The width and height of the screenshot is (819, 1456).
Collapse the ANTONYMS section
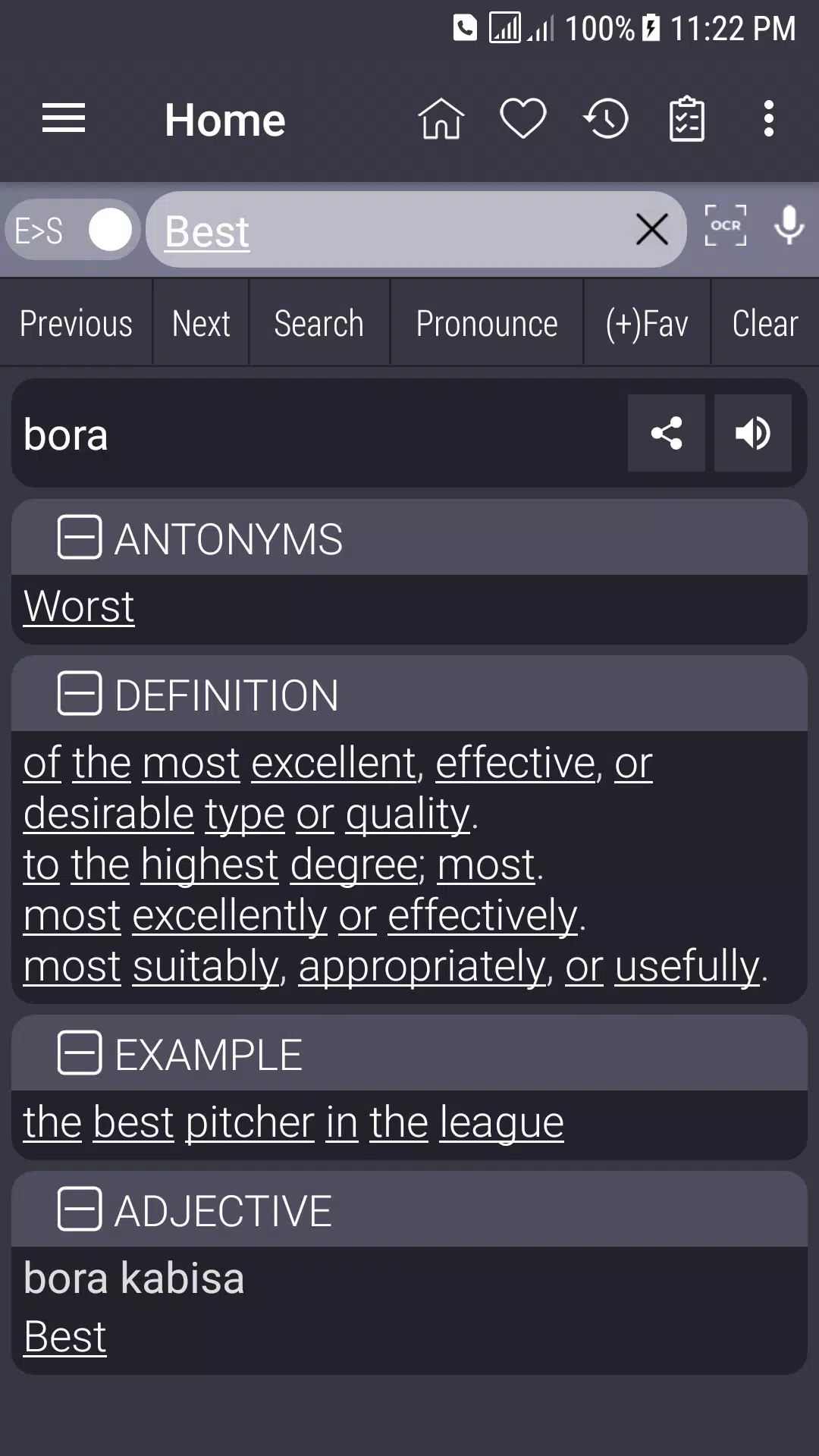click(79, 539)
